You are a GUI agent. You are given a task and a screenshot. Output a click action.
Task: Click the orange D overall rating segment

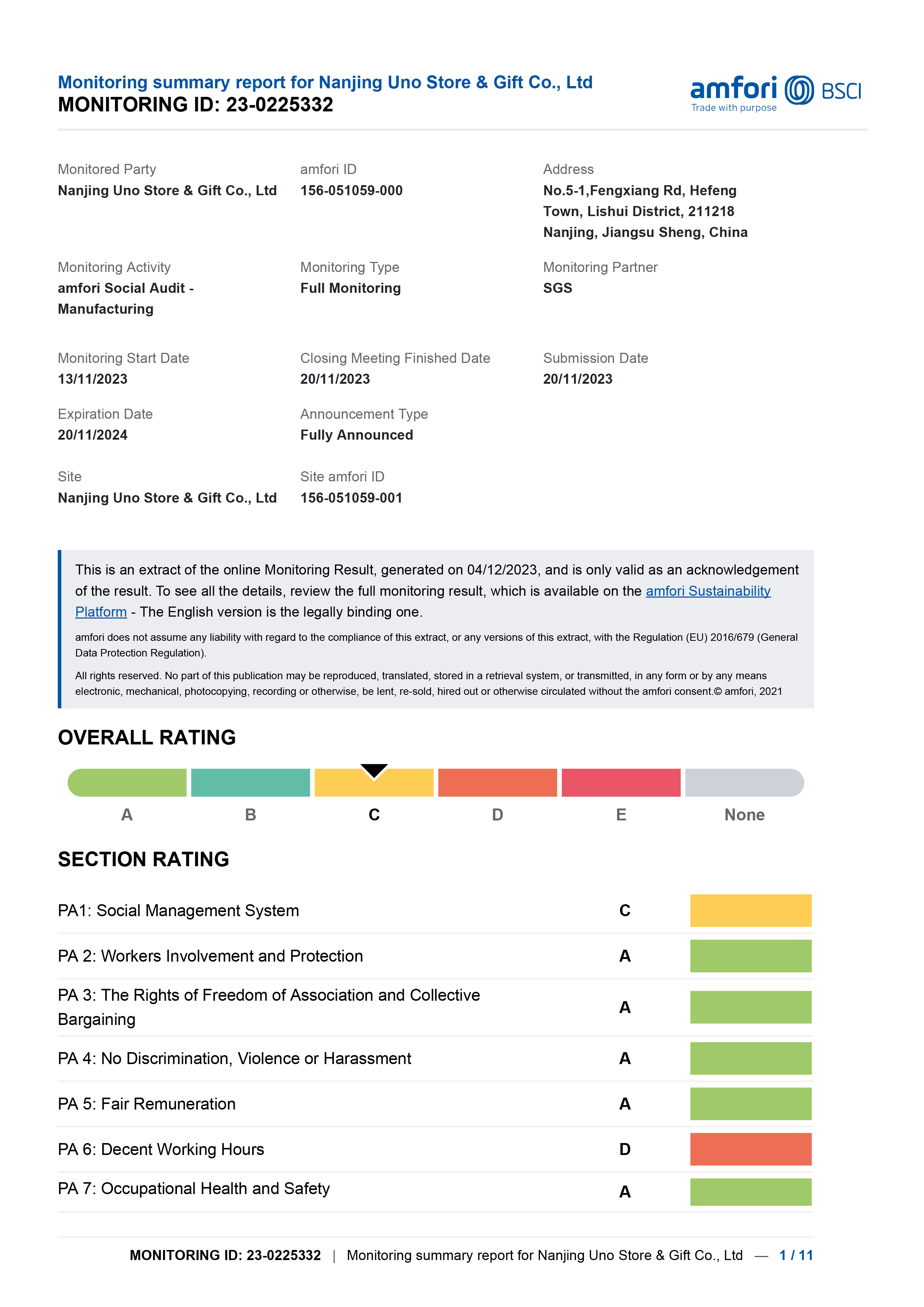coord(497,783)
